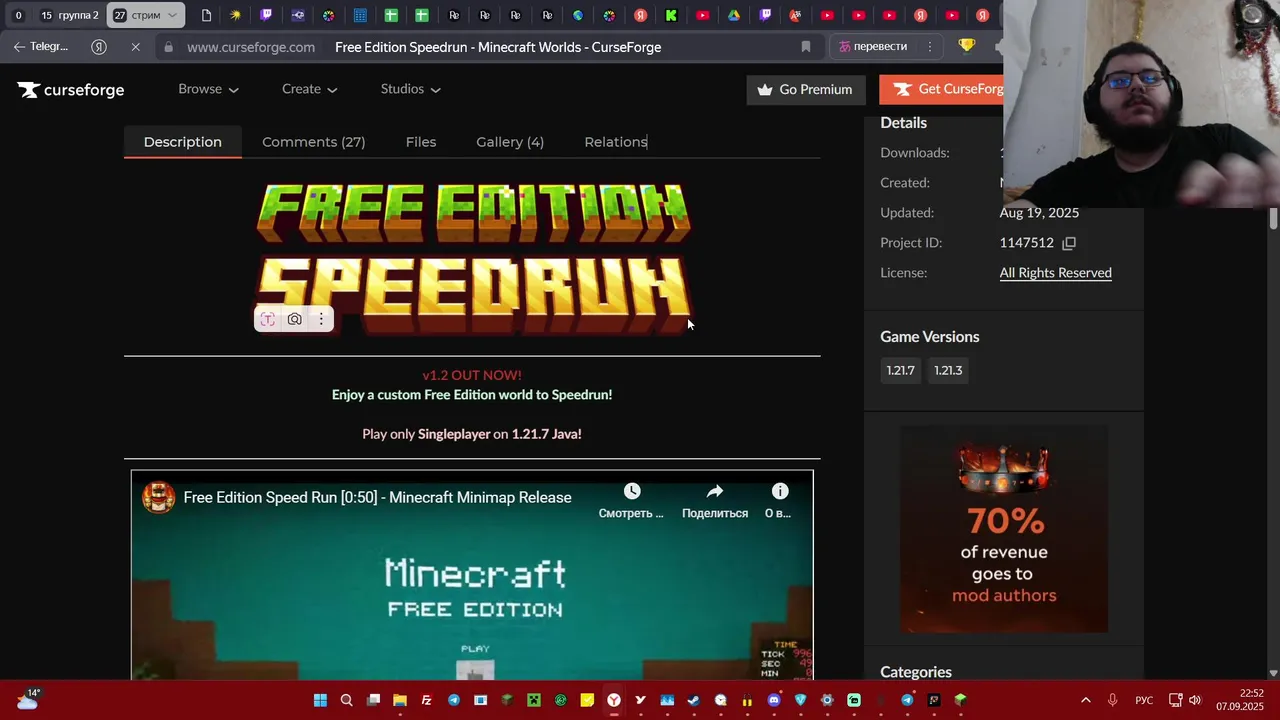Select game version 1.21.7 chip
Viewport: 1280px width, 720px height.
900,371
